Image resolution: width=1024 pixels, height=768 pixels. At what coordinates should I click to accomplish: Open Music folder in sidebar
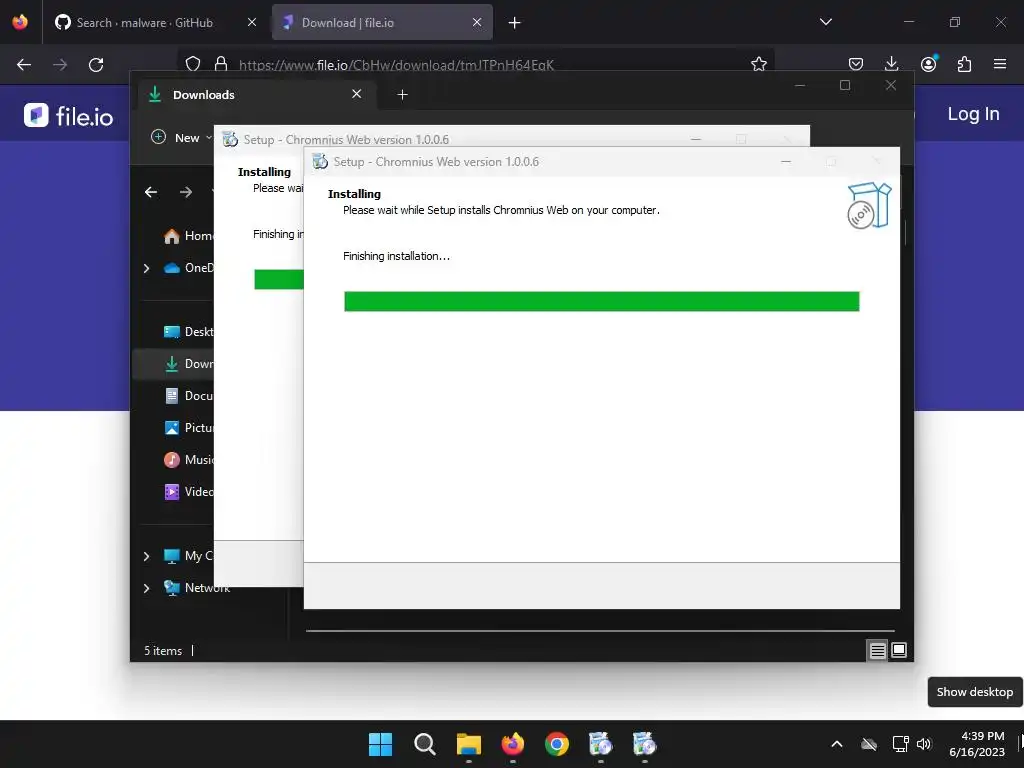[x=188, y=460]
